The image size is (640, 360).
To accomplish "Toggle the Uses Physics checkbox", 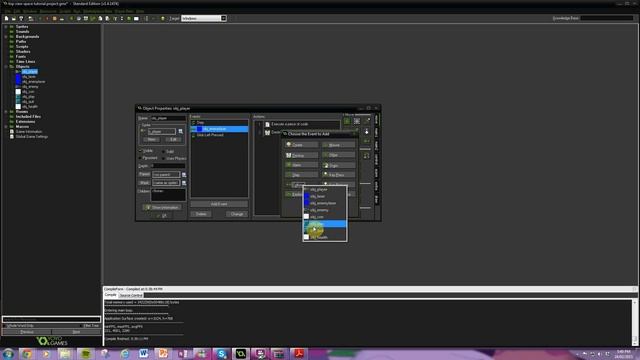I will 164,158.
